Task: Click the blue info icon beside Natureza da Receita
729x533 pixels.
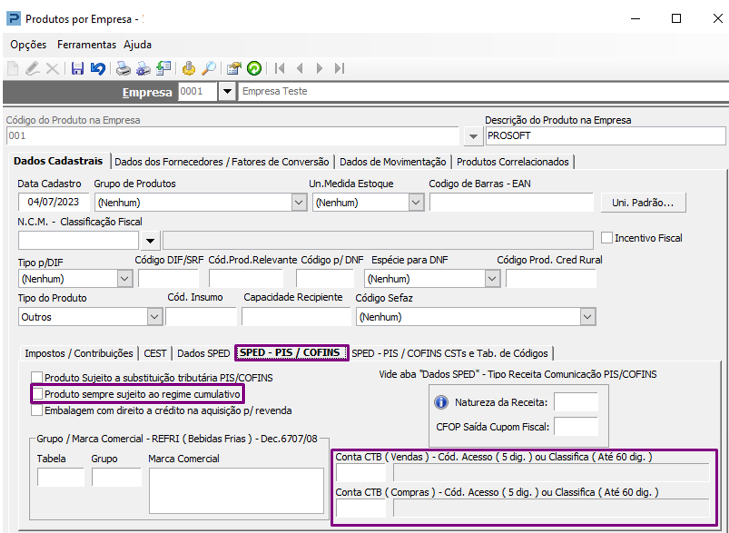Action: (x=441, y=402)
